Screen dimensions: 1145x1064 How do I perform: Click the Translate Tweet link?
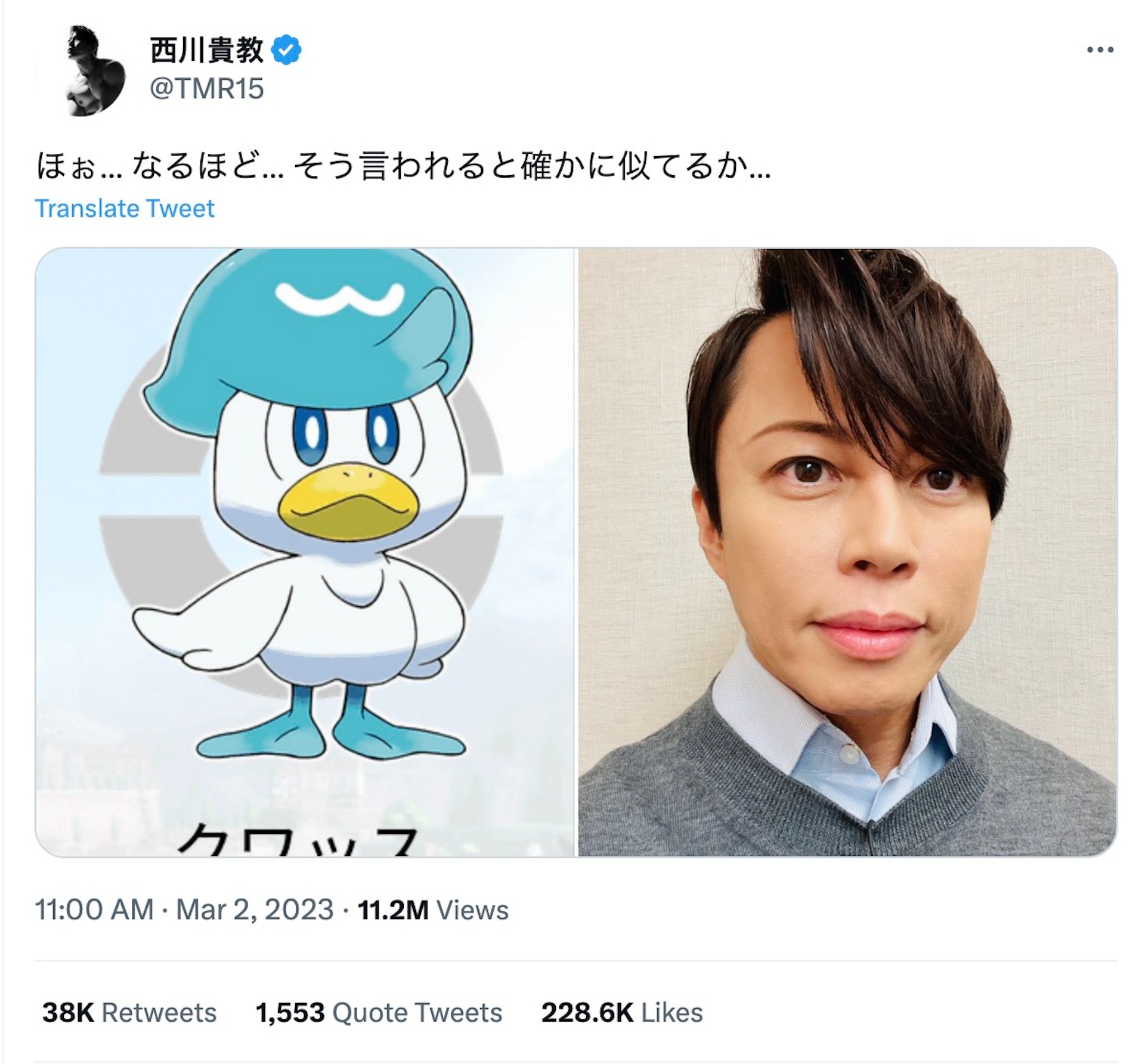click(125, 209)
